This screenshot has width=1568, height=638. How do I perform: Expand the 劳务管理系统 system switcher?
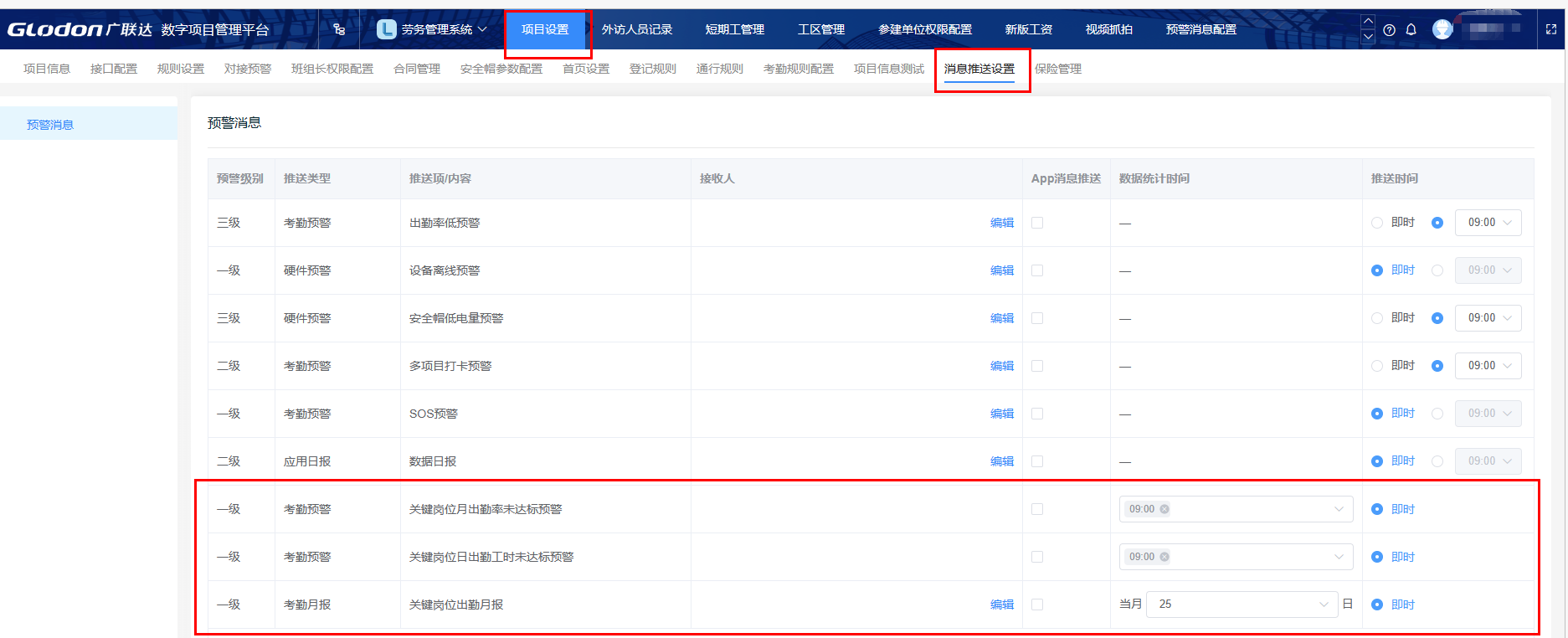(482, 29)
